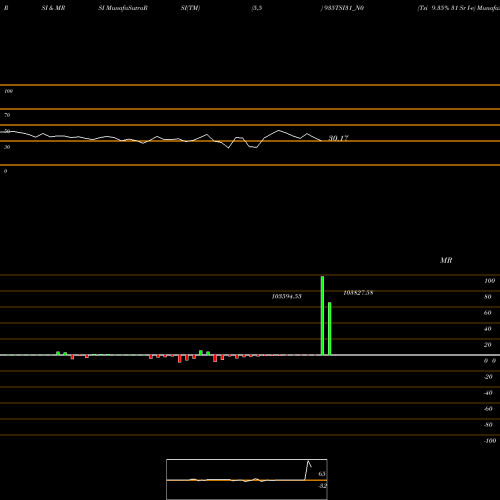Click the MR axis label 40
The height and width of the screenshot is (500, 500).
(x=487, y=329)
